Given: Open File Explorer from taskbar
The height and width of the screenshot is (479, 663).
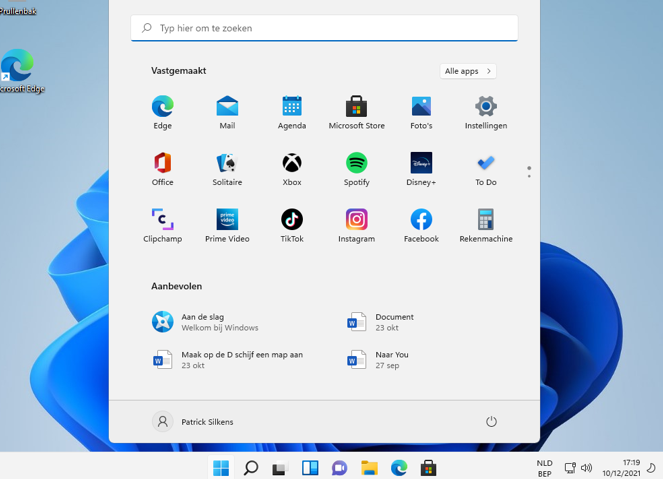Looking at the screenshot, I should point(369,468).
